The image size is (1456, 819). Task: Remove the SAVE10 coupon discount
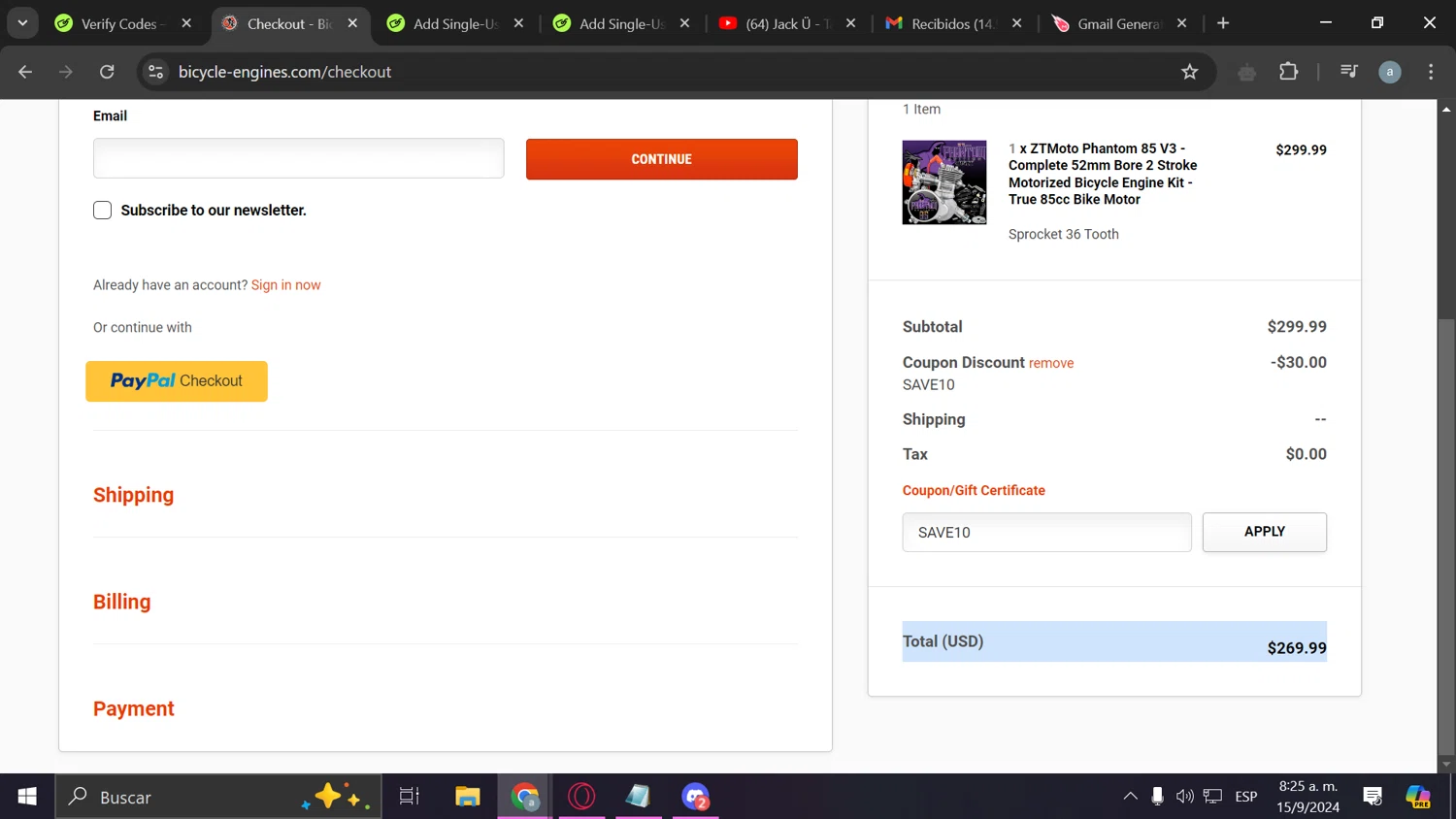(1051, 363)
